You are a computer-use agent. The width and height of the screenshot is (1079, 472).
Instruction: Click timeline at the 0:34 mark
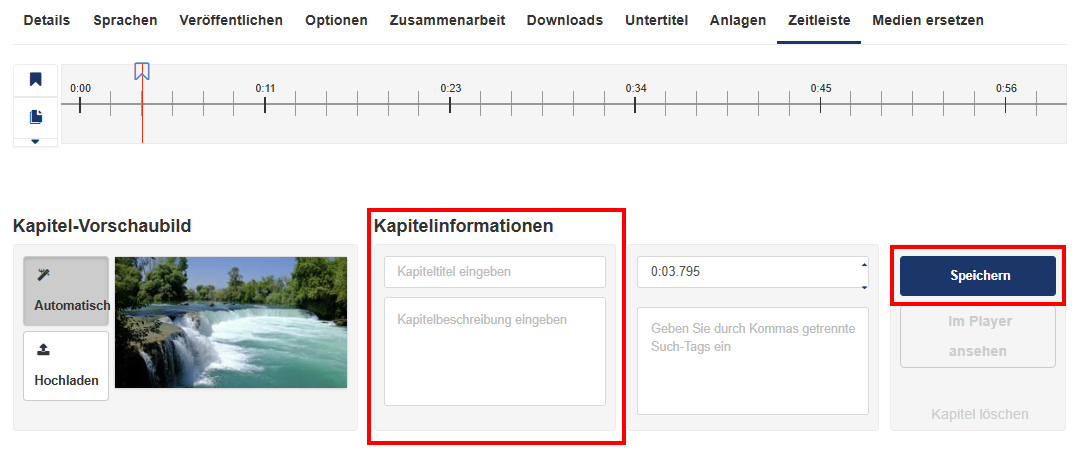[635, 105]
